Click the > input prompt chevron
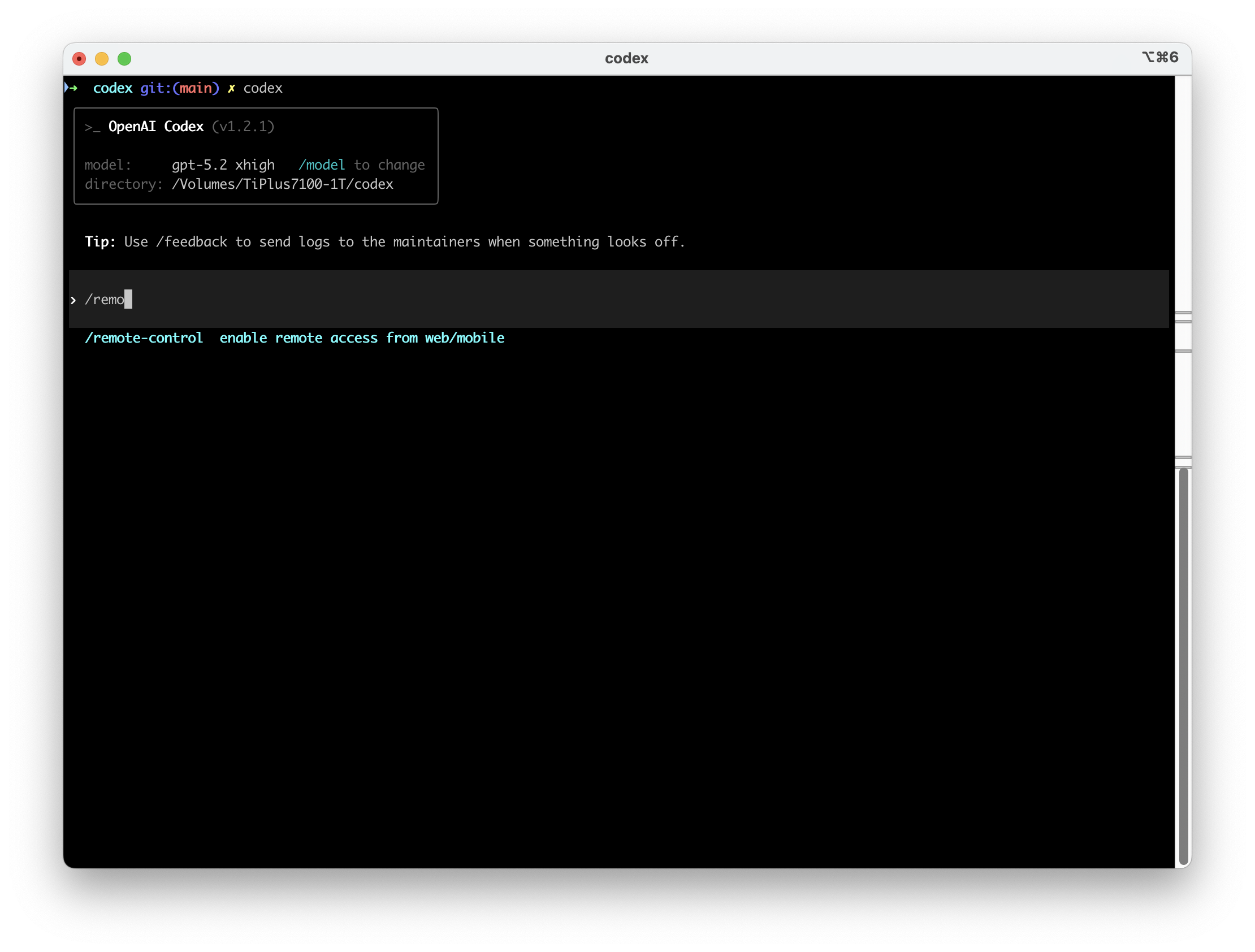This screenshot has width=1255, height=952. coord(73,300)
